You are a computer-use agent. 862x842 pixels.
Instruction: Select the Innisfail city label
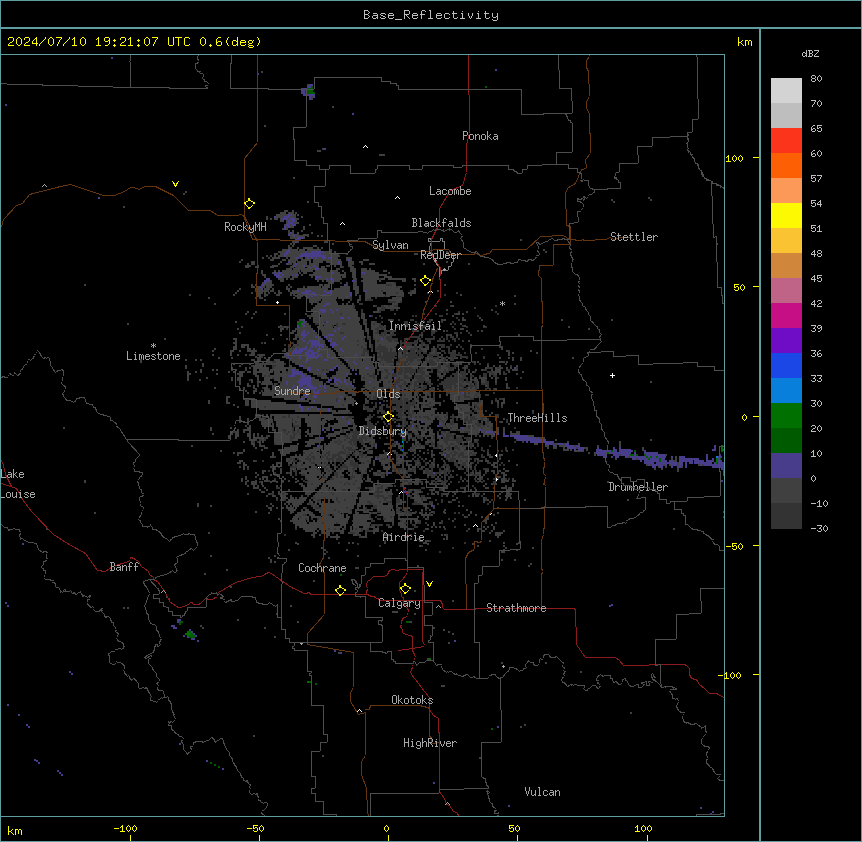click(x=415, y=326)
